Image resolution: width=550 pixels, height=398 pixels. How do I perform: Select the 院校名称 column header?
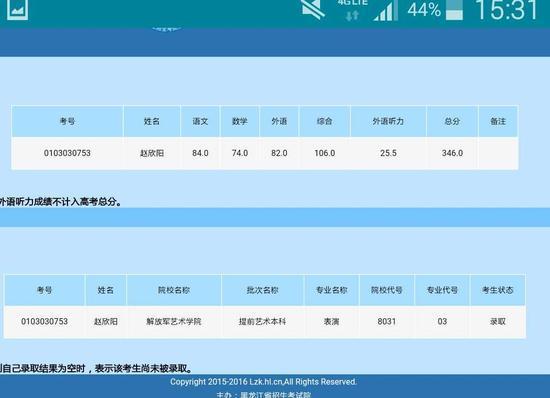pyautogui.click(x=174, y=290)
